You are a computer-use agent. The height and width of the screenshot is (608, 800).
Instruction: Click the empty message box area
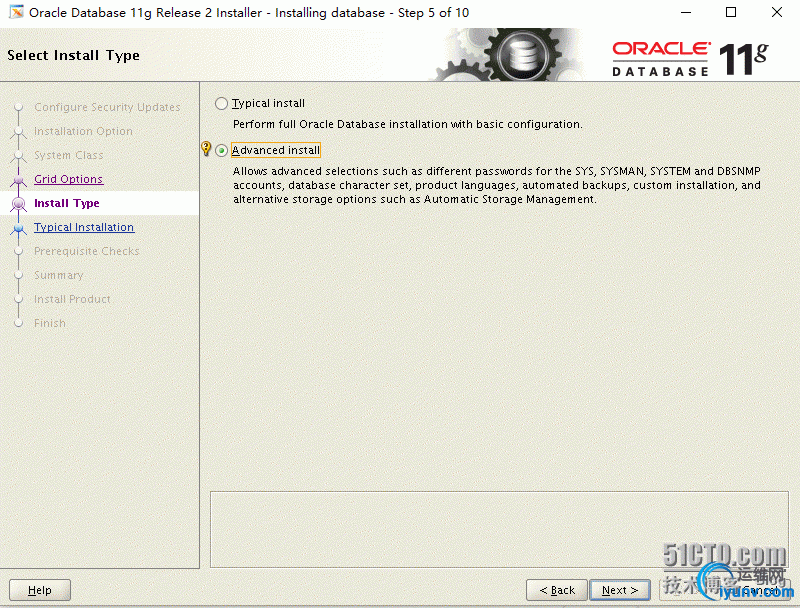tap(499, 529)
